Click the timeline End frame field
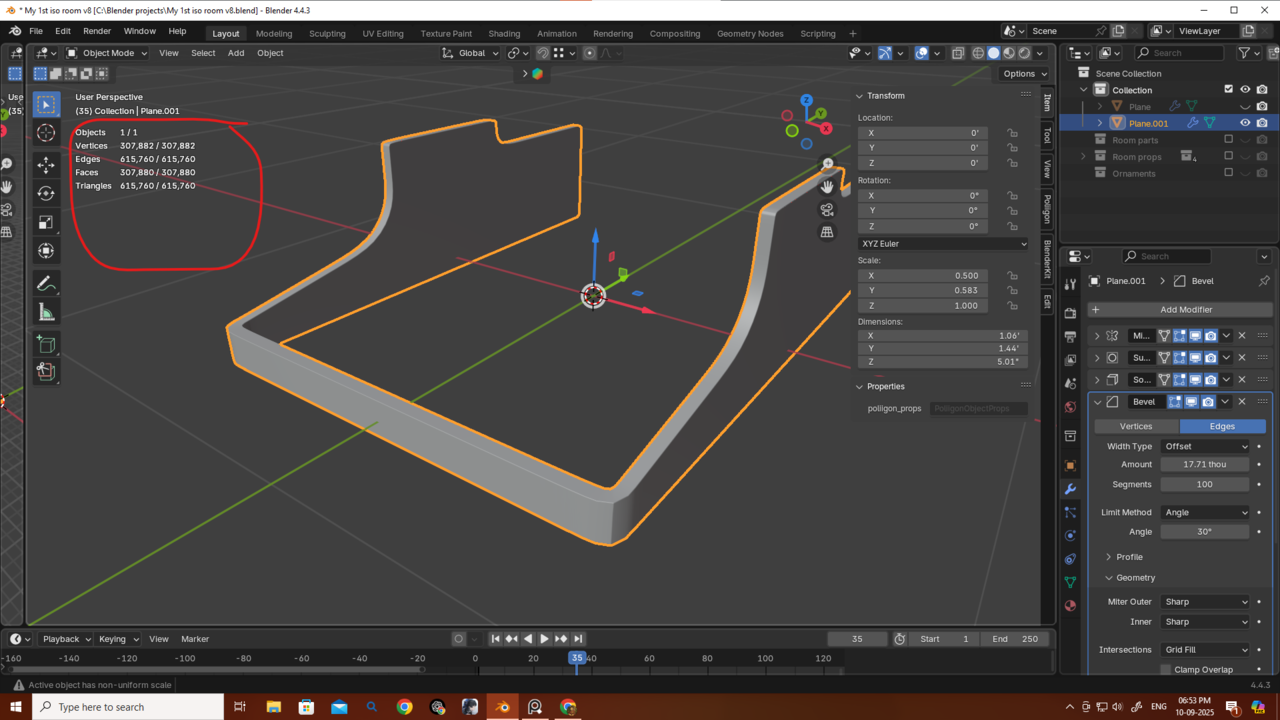 [1016, 639]
